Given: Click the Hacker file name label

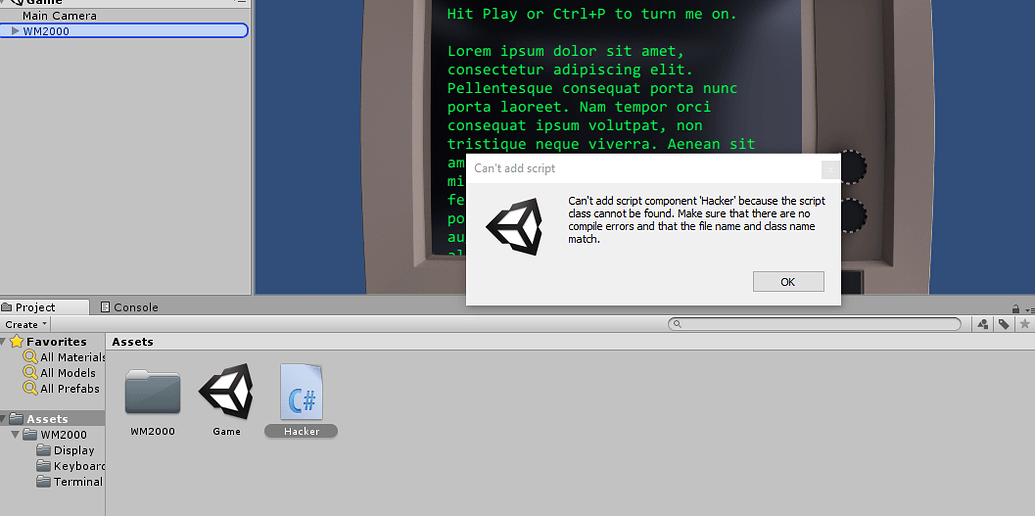Looking at the screenshot, I should pyautogui.click(x=301, y=432).
